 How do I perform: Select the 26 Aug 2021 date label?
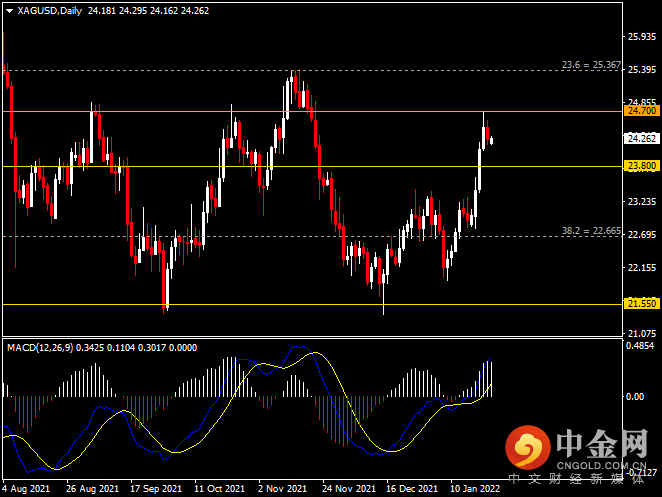[92, 489]
